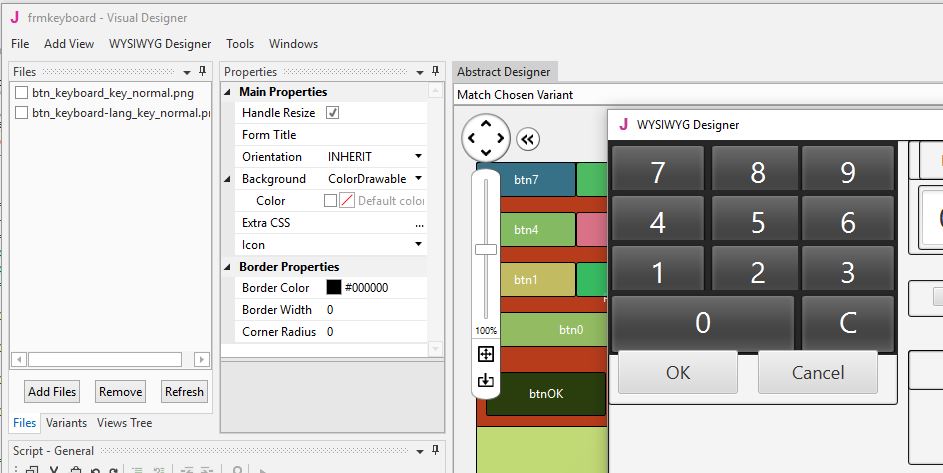Switch to the Views Tree tab
Viewport: 943px width, 473px height.
coord(124,423)
